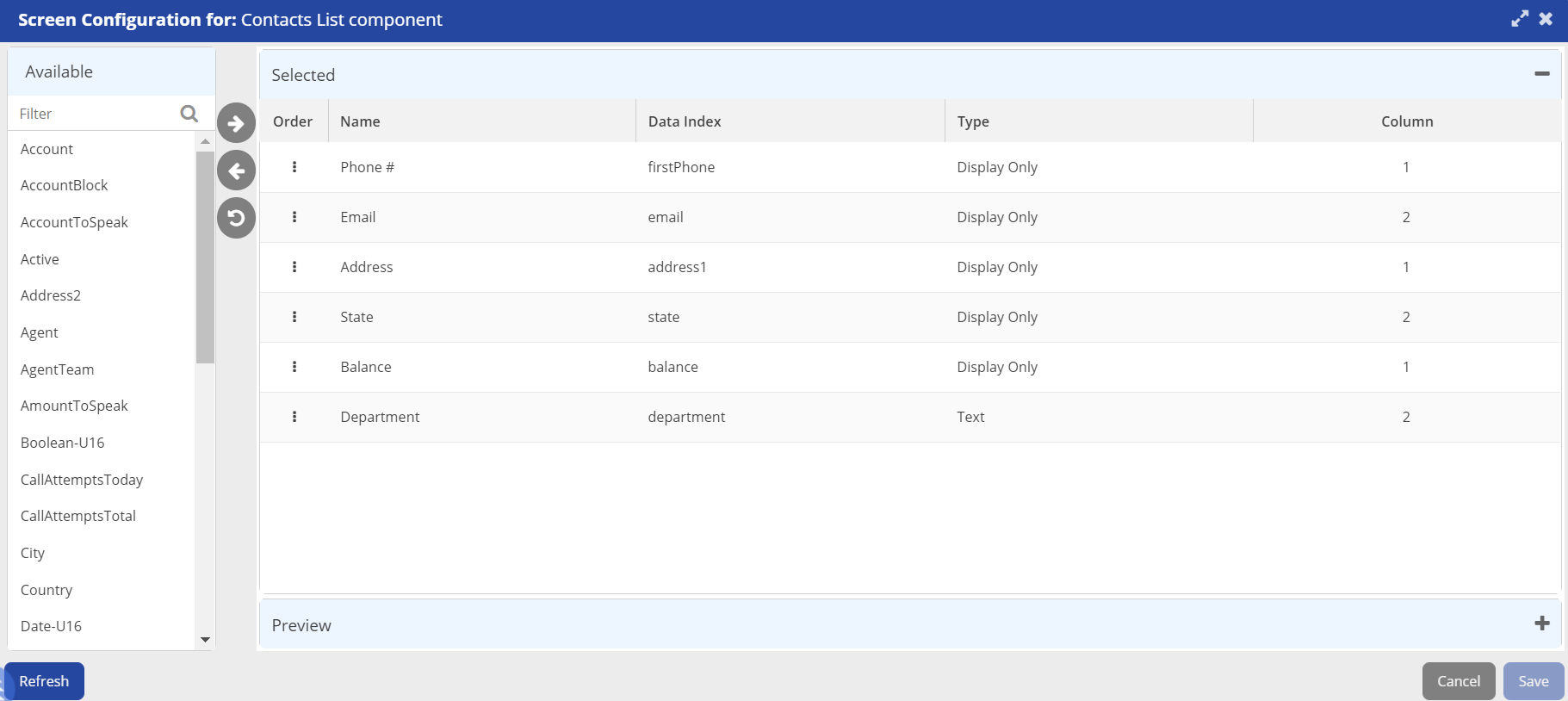
Task: Select Address2 in the Available list
Action: [51, 295]
